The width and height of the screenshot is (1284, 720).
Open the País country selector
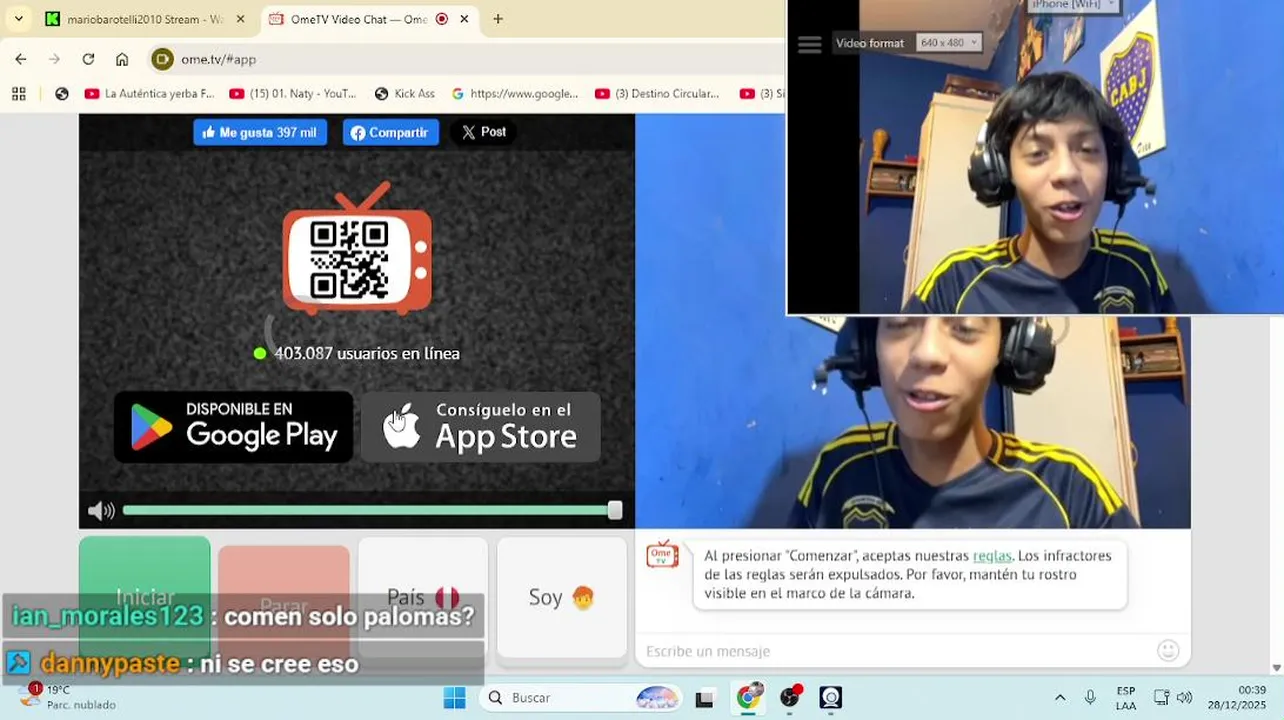point(423,597)
